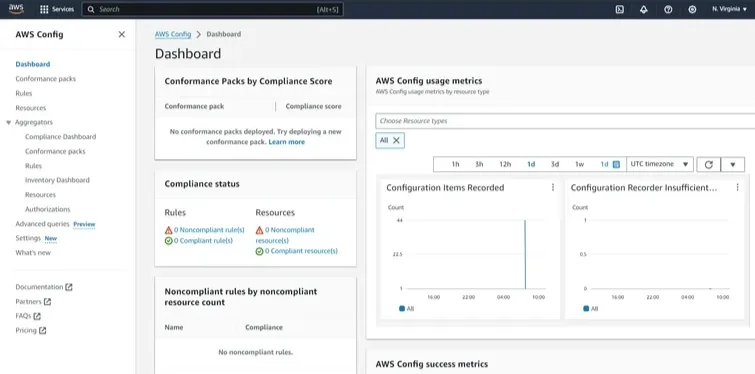Image resolution: width=755 pixels, height=374 pixels.
Task: Click the Compliance column header
Action: coord(264,327)
